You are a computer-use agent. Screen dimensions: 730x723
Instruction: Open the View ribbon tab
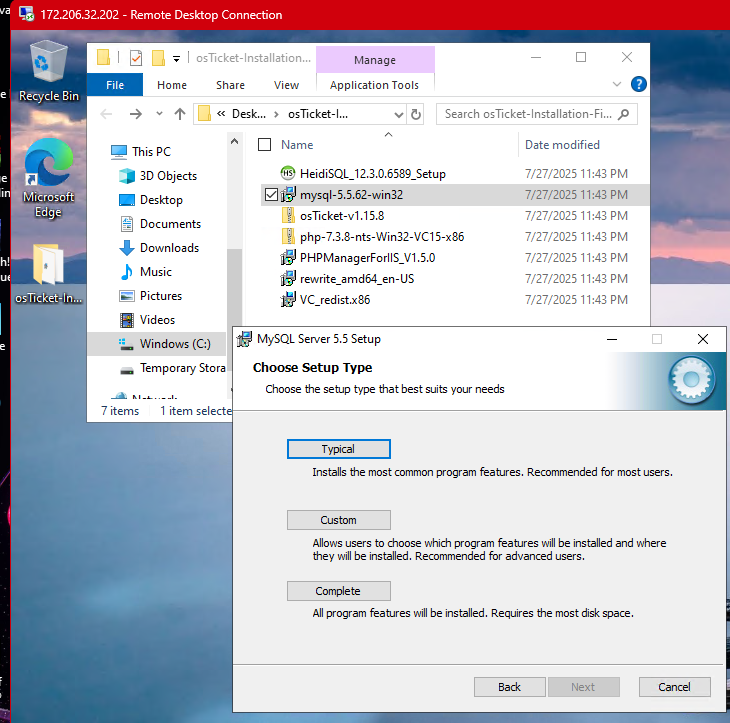pos(286,85)
